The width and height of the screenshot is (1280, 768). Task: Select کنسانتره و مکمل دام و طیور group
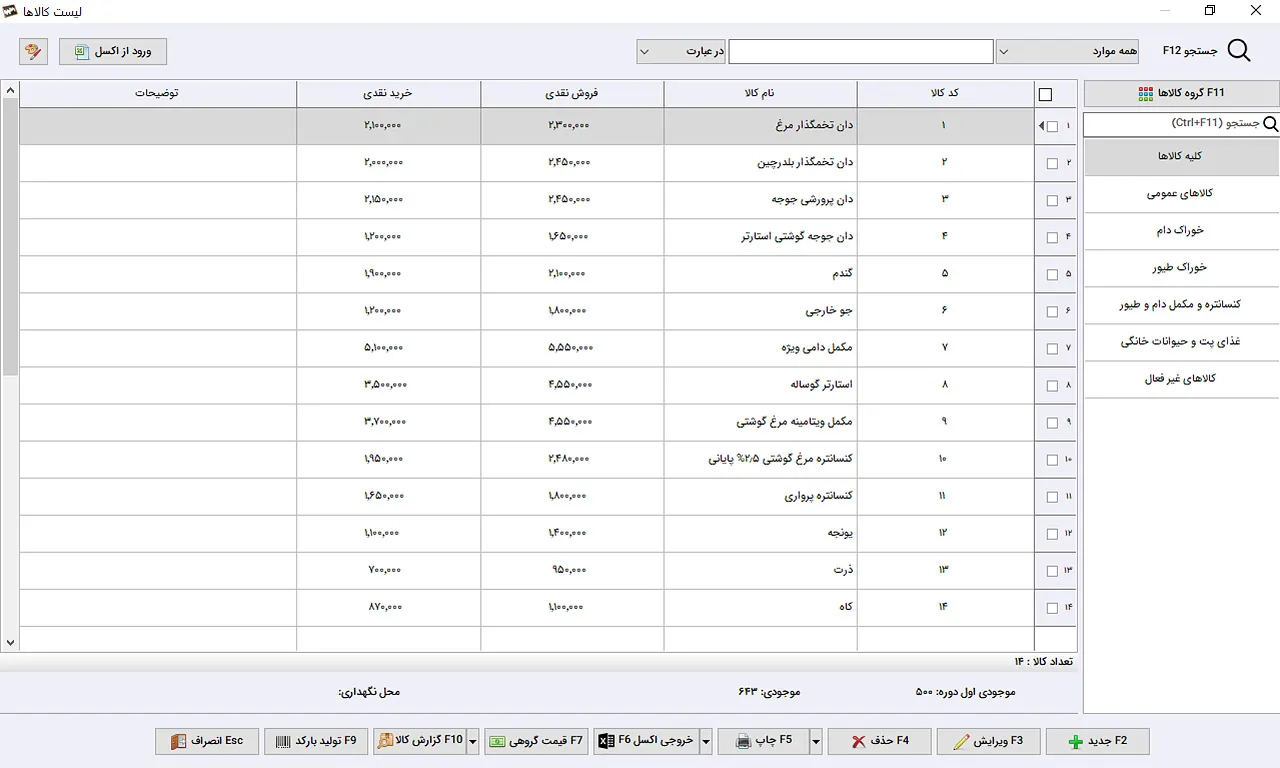(1181, 305)
